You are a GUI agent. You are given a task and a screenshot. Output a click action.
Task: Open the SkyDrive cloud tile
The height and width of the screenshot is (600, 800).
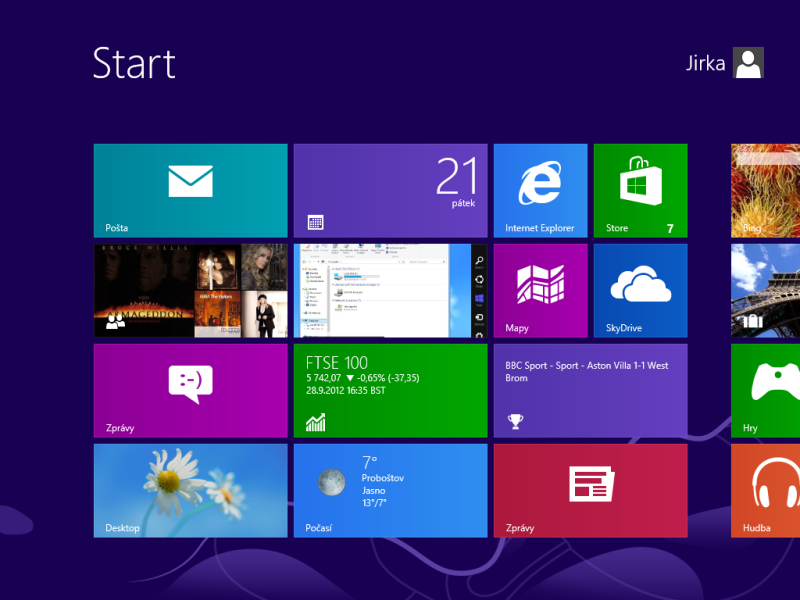tap(640, 290)
